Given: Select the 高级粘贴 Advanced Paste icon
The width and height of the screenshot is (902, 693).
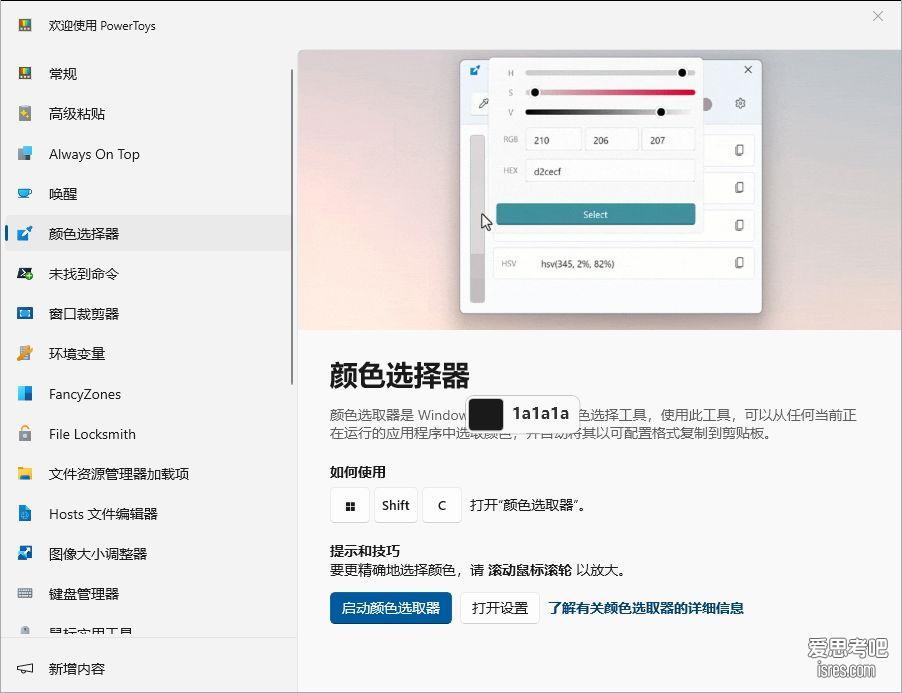Looking at the screenshot, I should 25,113.
